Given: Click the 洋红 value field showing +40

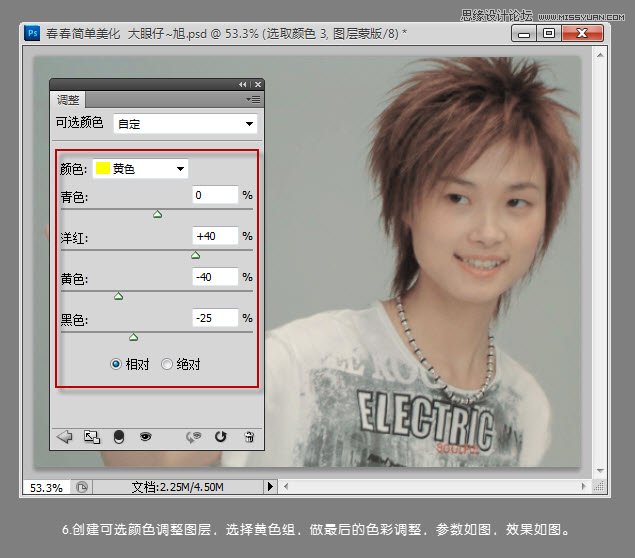Looking at the screenshot, I should click(x=215, y=236).
